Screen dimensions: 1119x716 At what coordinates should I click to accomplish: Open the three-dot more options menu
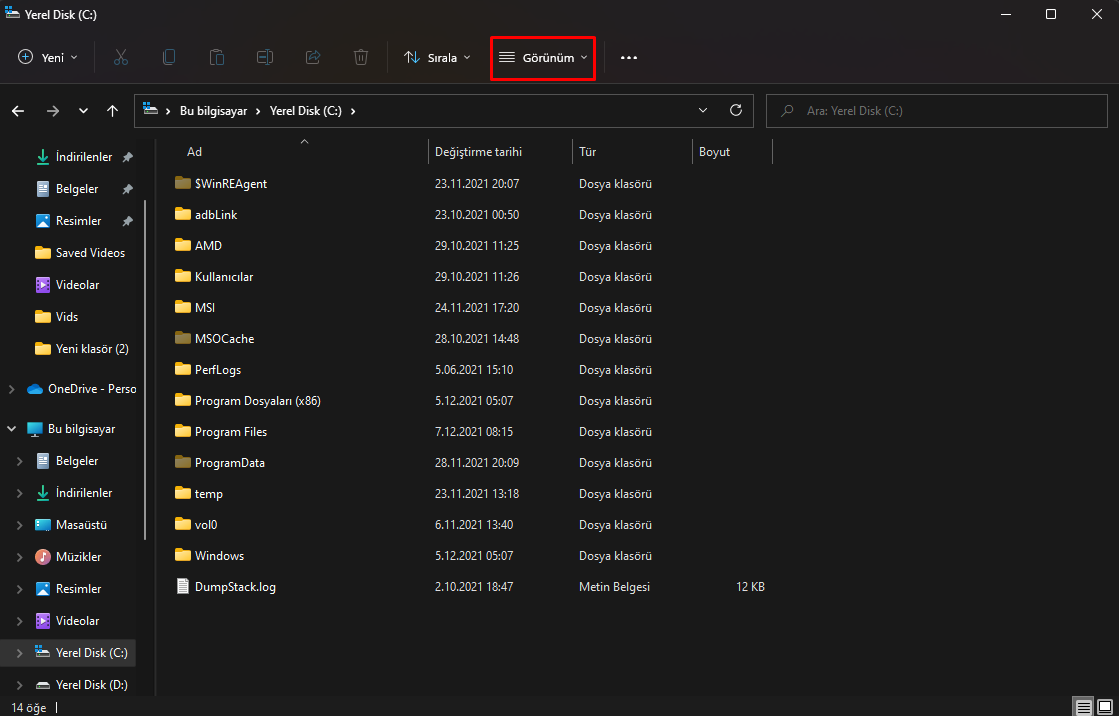click(629, 58)
